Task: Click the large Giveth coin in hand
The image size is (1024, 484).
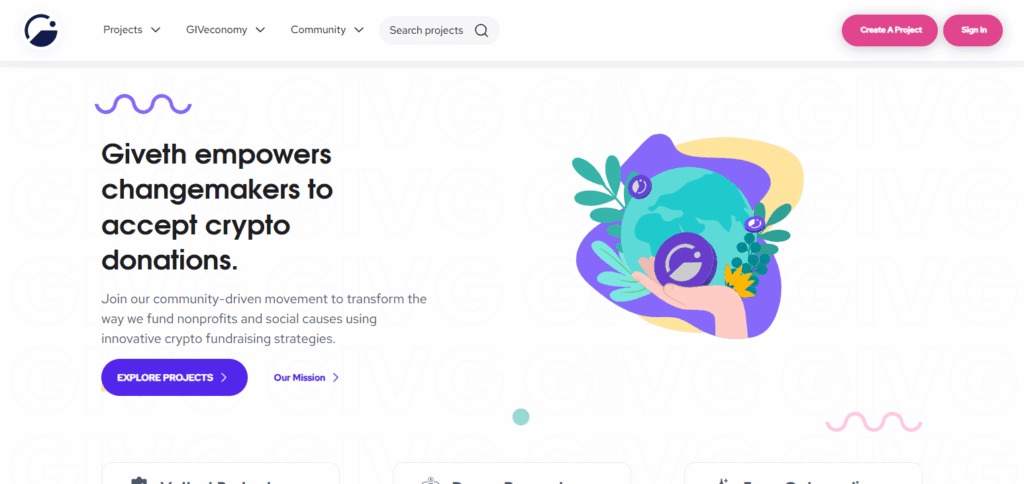Action: coord(686,261)
